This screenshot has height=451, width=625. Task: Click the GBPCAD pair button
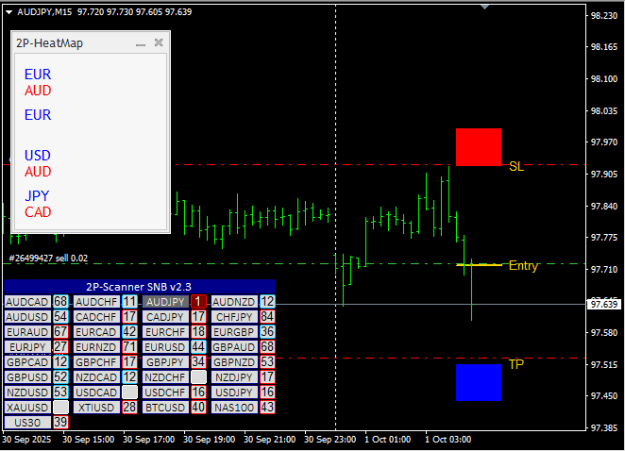[27, 362]
